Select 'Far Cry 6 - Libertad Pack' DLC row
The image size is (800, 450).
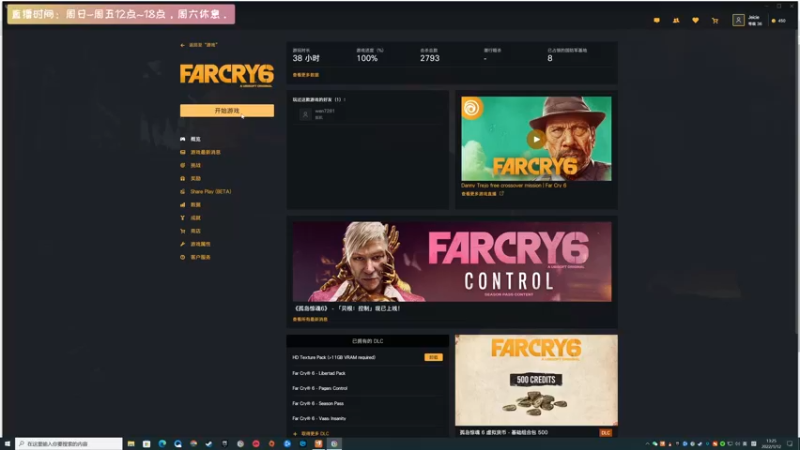click(367, 373)
